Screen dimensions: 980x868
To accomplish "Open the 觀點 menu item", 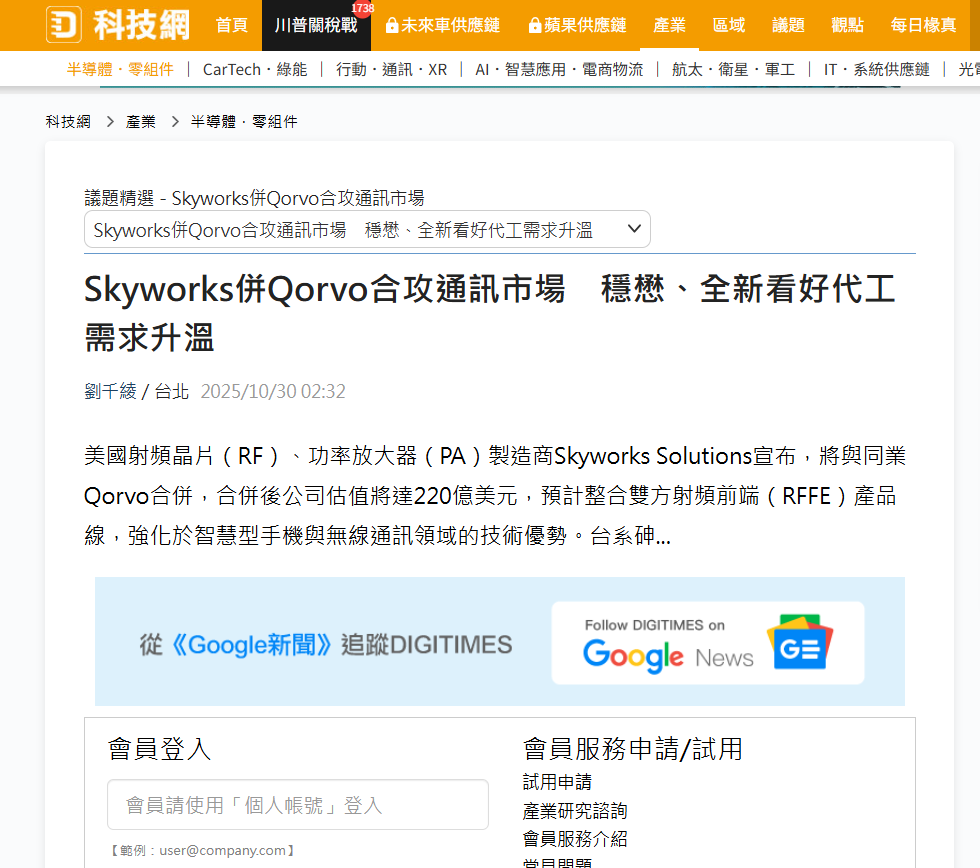I will coord(848,25).
